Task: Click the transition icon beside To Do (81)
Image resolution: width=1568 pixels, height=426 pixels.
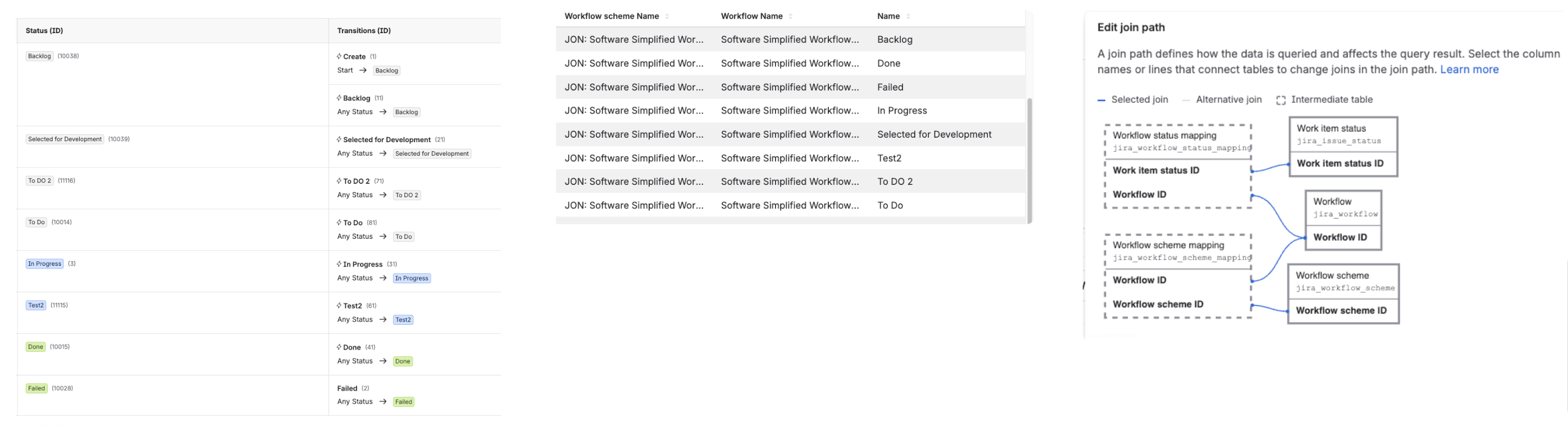Action: click(339, 222)
